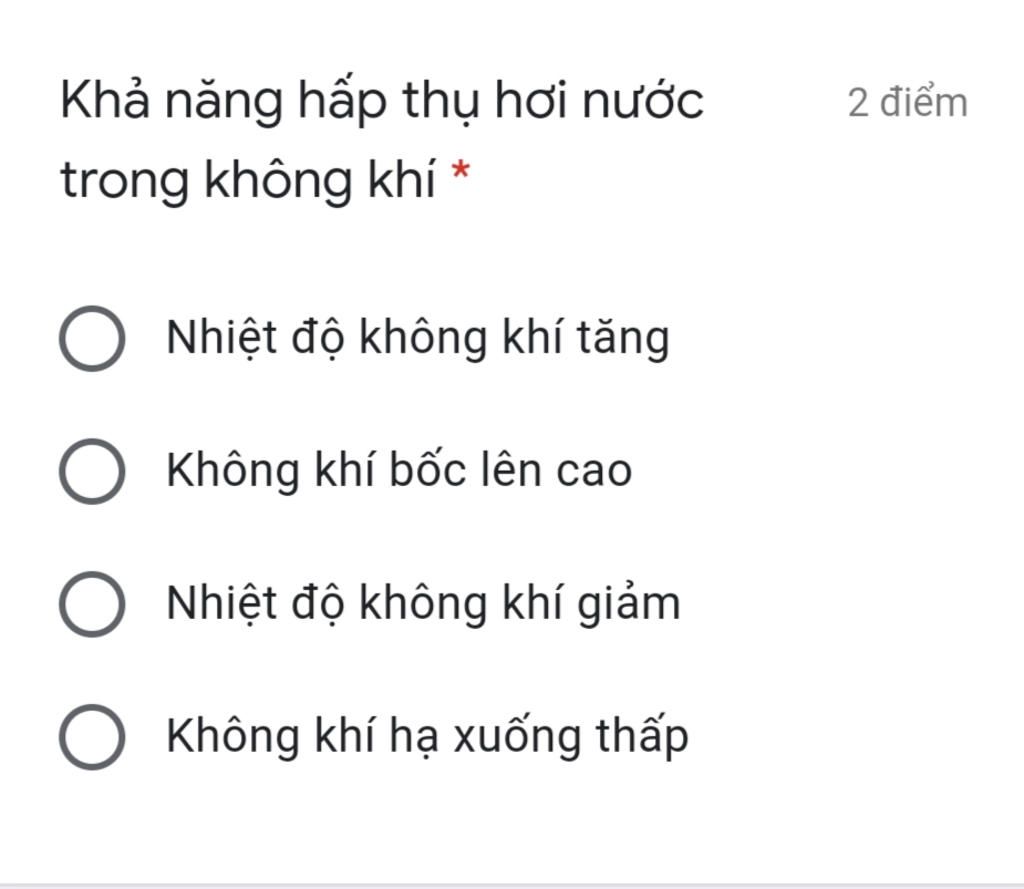Click the answer text 'Không khí bốc lên cao'
The image size is (1024, 889).
click(x=399, y=470)
